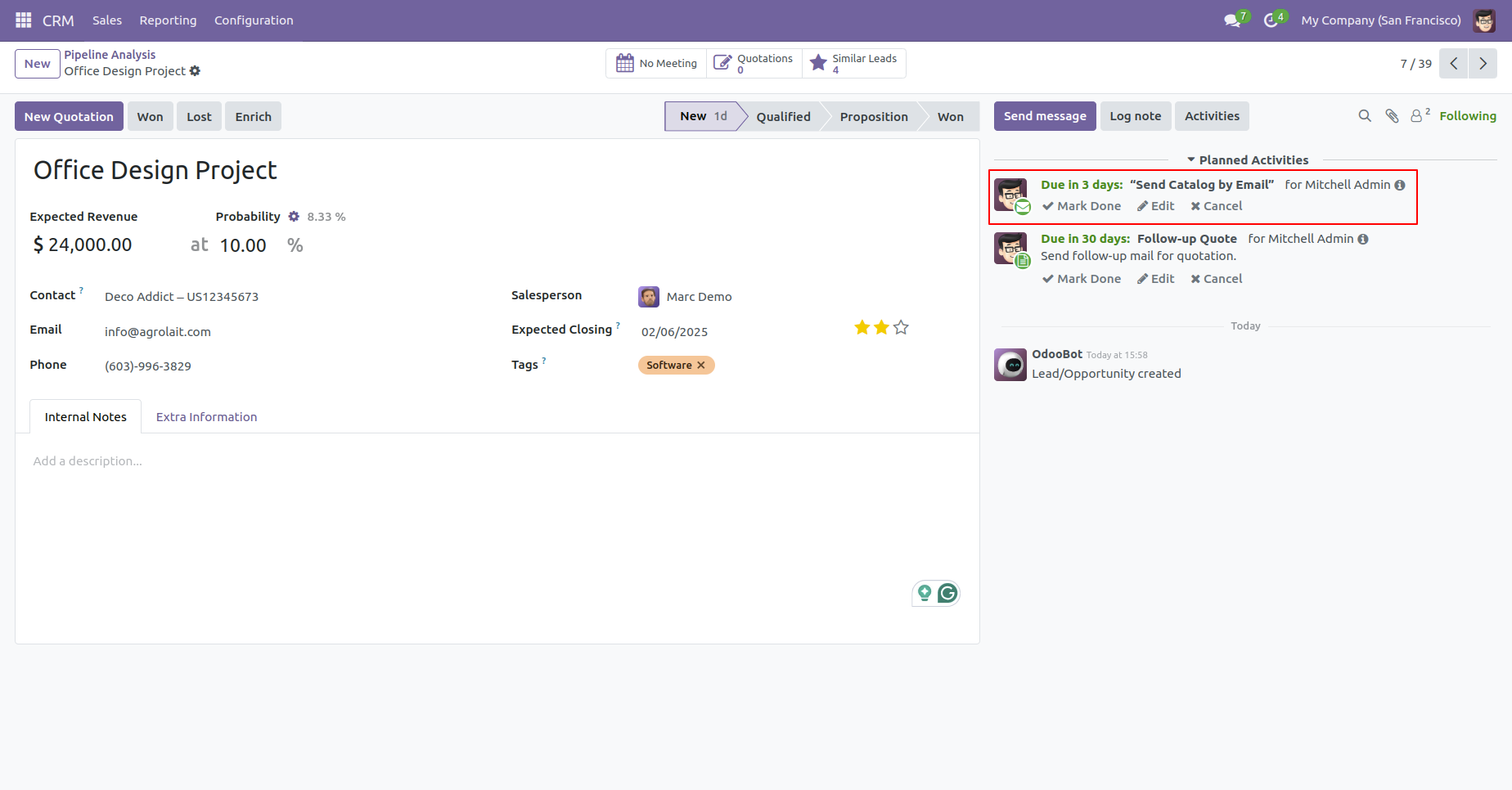Edit the Send Catalog by Email activity

[1155, 206]
